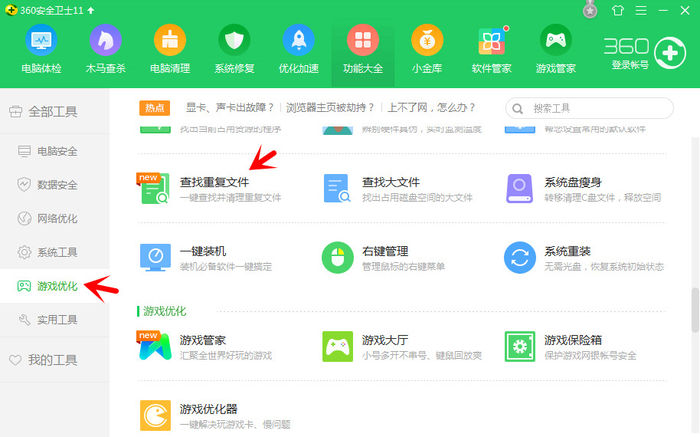This screenshot has height=437, width=700.
Task: Open 游戏管家 gamepad icon in top bar
Action: pos(555,40)
